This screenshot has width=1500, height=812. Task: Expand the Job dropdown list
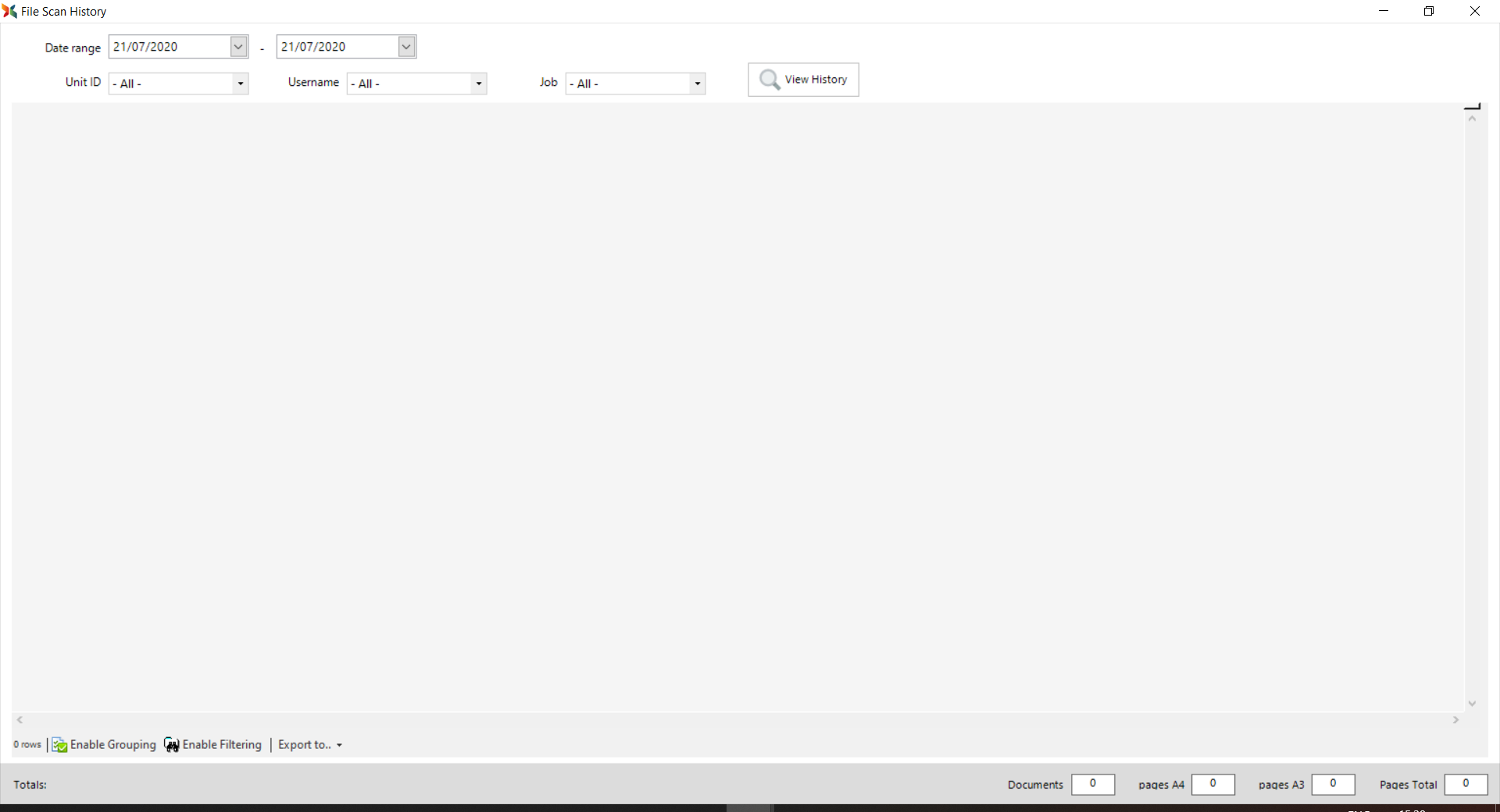coord(698,84)
